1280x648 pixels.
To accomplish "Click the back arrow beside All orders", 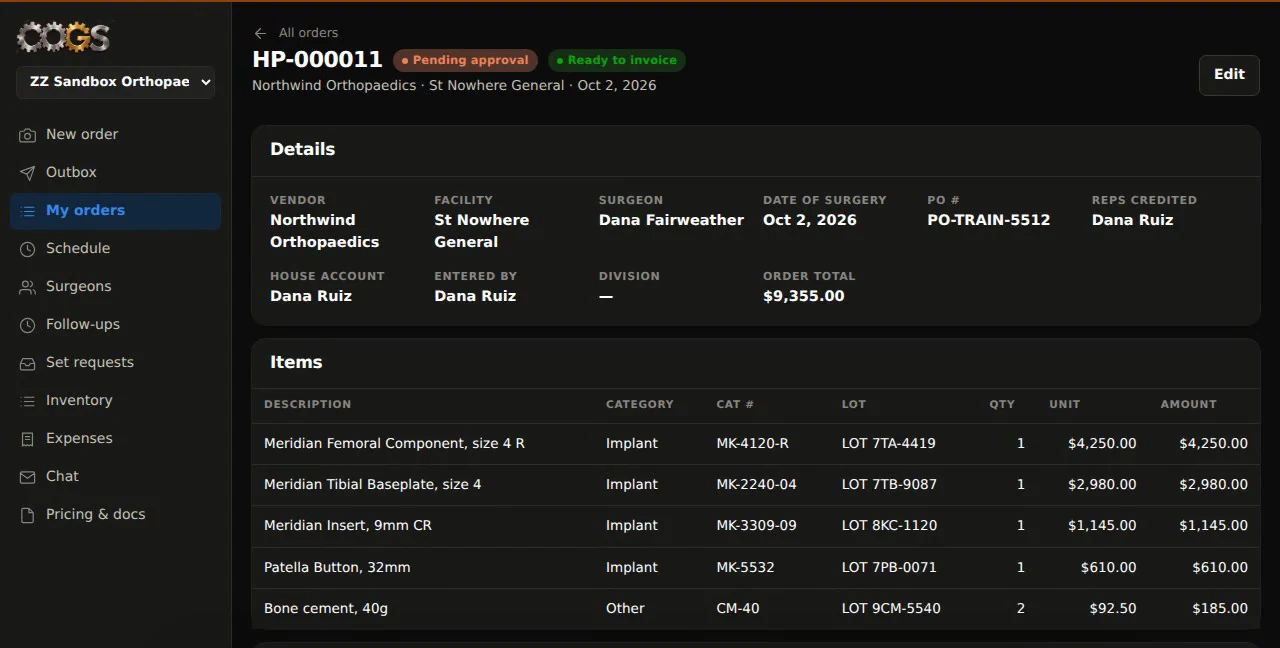I will [x=261, y=33].
